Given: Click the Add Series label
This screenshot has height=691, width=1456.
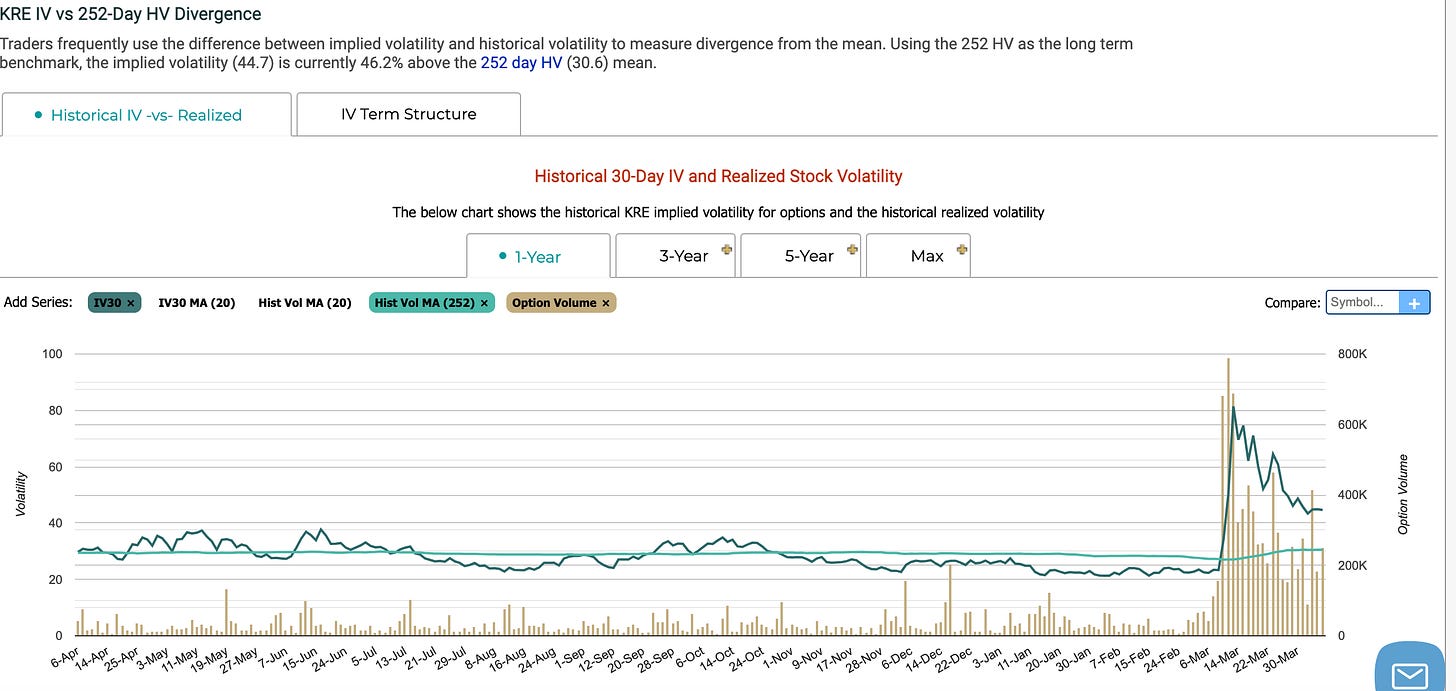Looking at the screenshot, I should point(38,302).
